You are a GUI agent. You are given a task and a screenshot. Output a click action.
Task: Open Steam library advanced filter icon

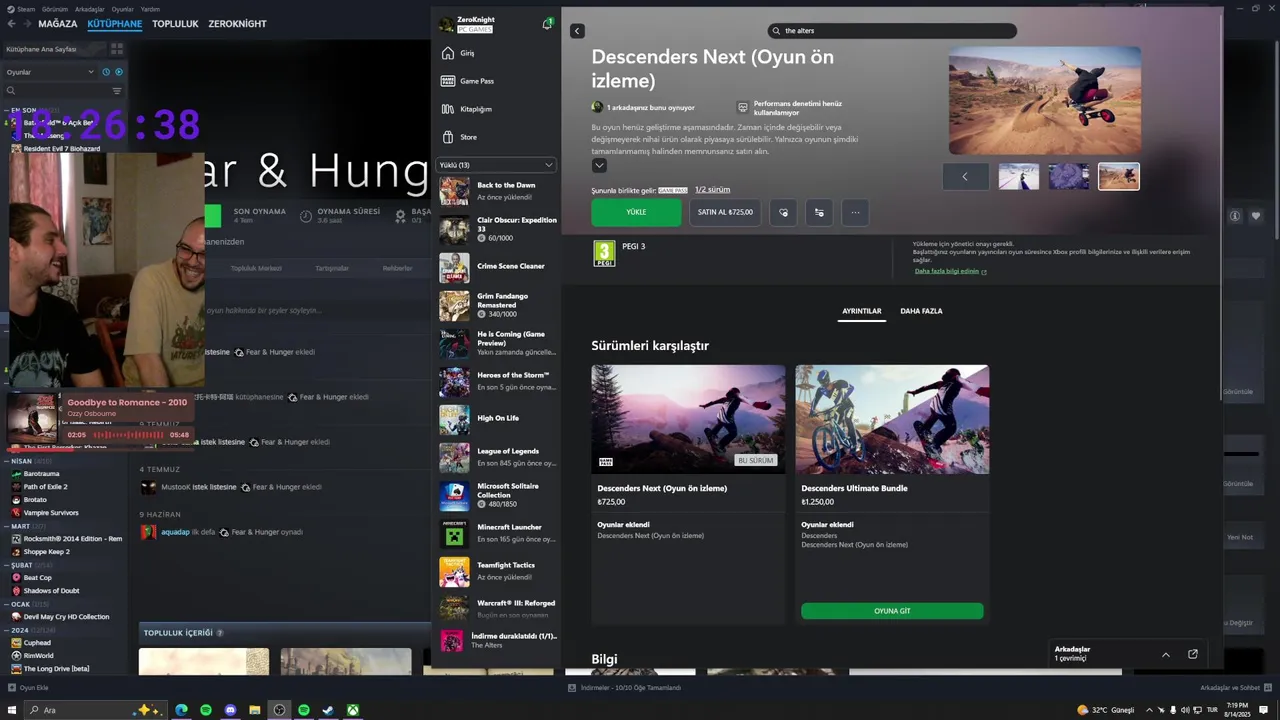point(117,91)
